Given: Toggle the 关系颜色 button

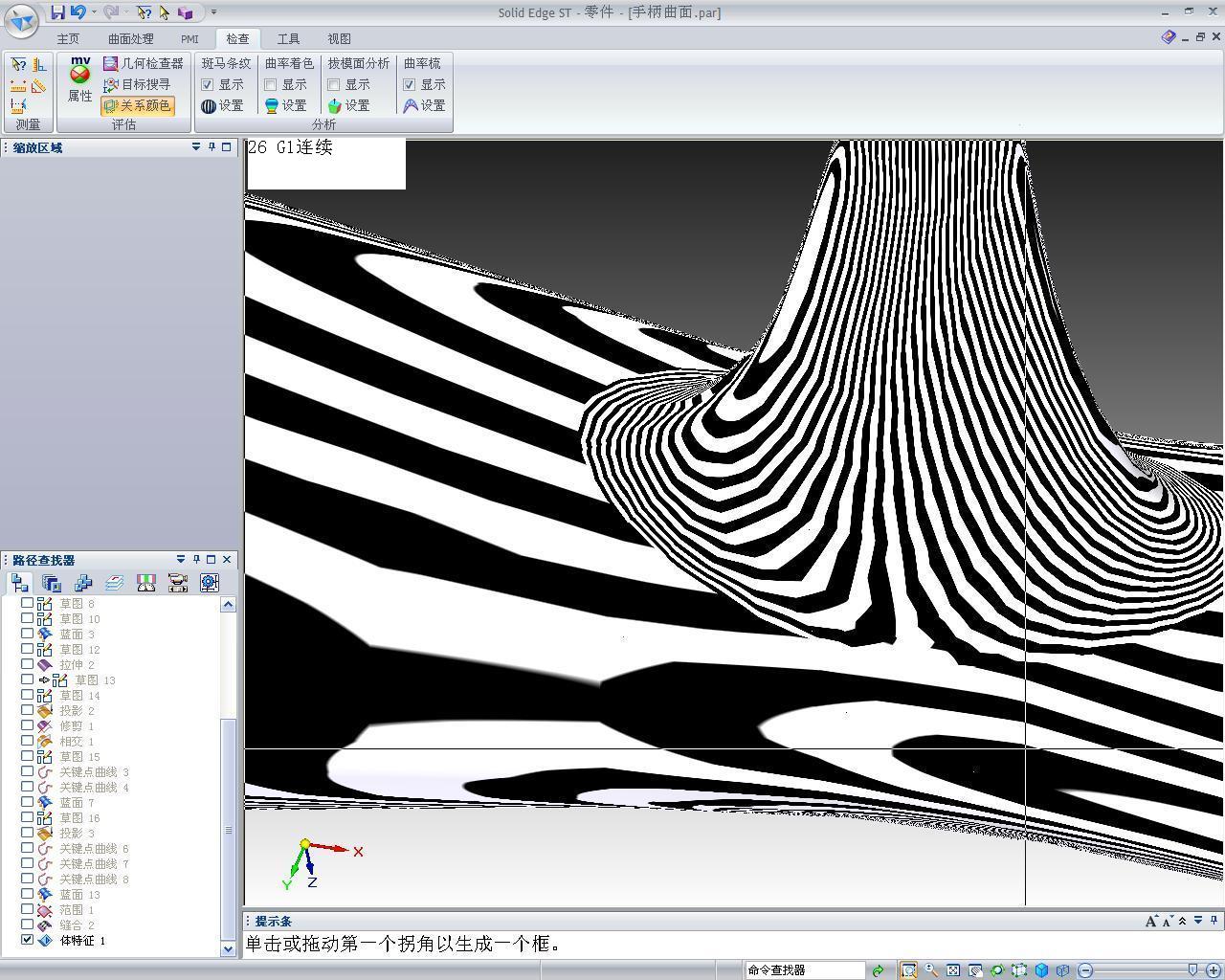Looking at the screenshot, I should pos(138,105).
